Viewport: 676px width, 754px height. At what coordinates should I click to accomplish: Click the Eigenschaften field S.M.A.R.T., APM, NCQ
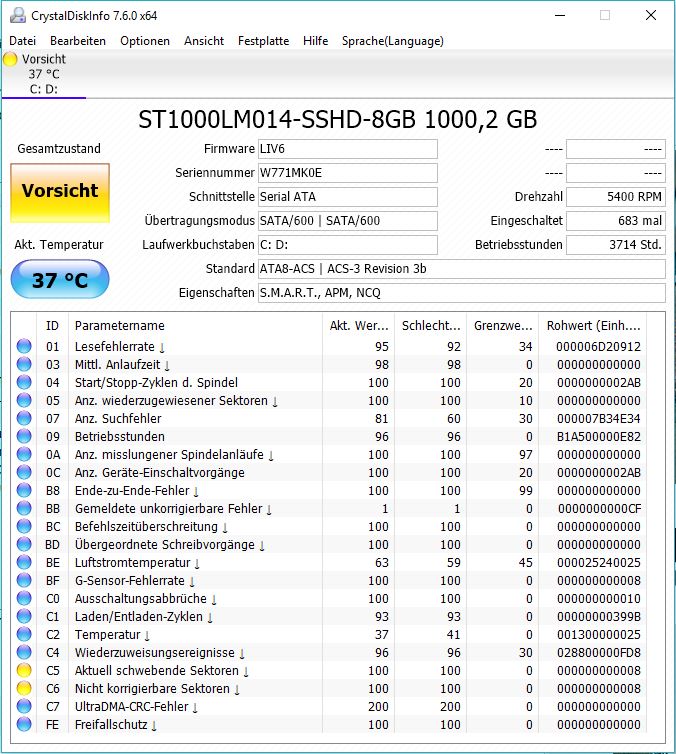click(x=462, y=293)
